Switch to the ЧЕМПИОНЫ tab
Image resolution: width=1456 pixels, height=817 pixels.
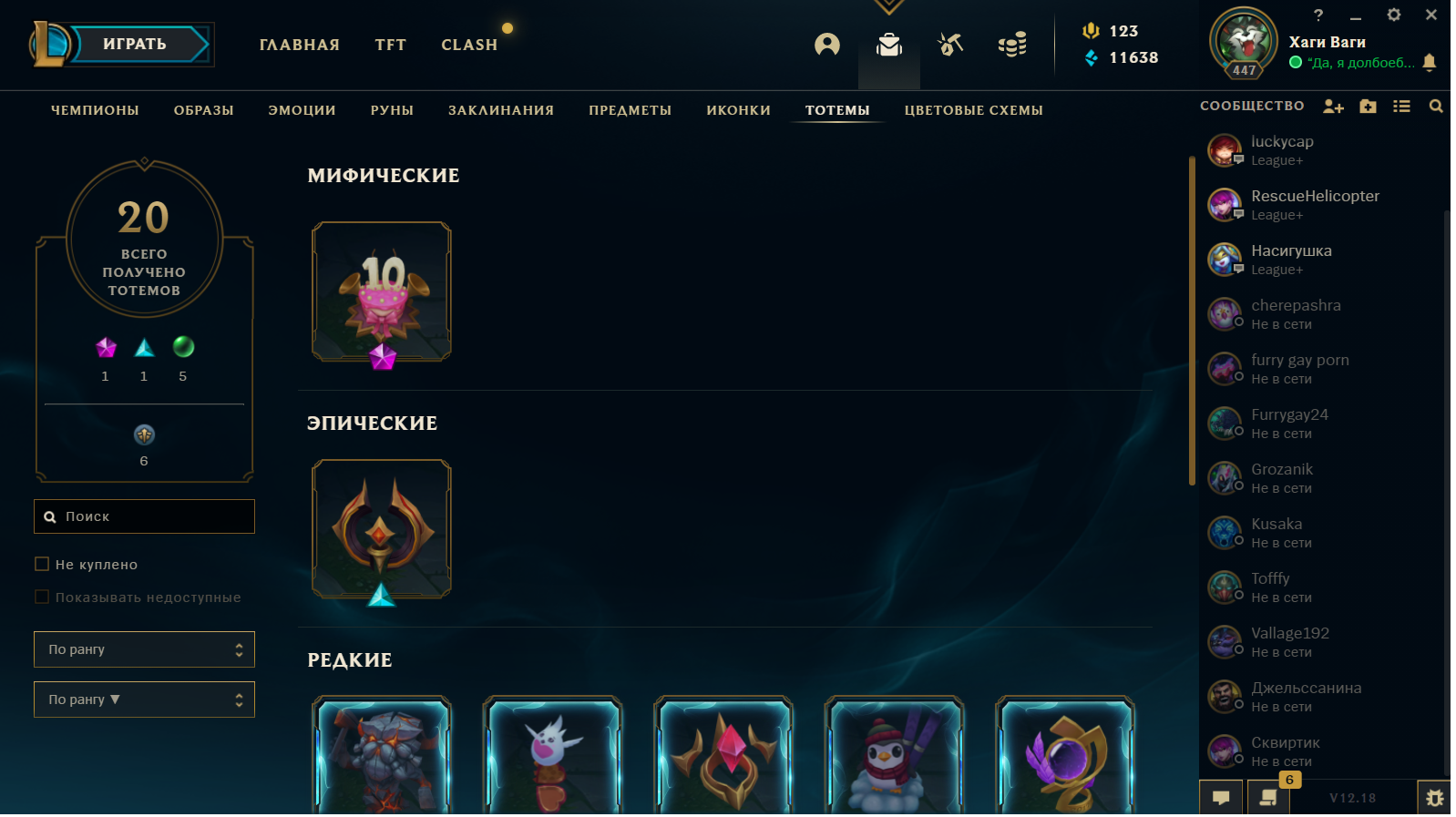(x=95, y=110)
